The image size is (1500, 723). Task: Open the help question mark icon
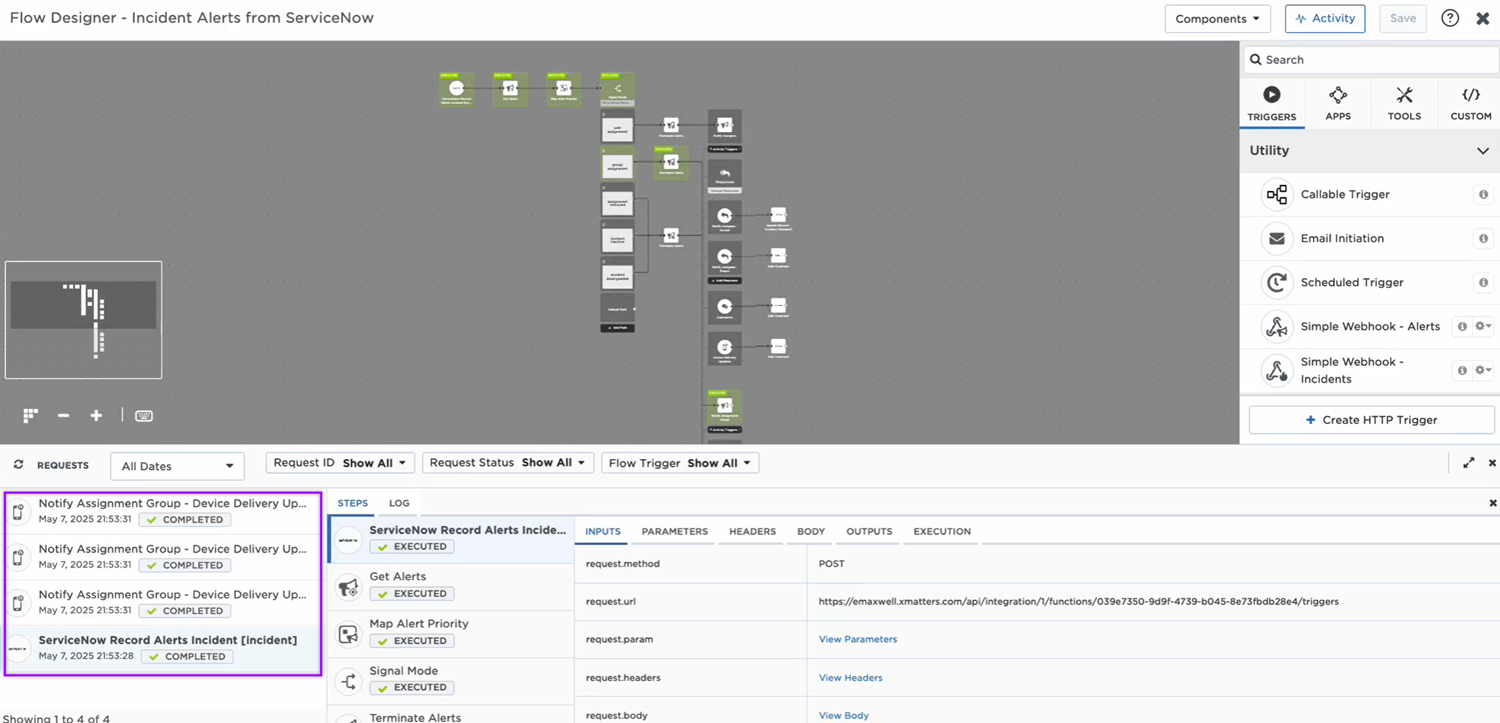(1450, 18)
